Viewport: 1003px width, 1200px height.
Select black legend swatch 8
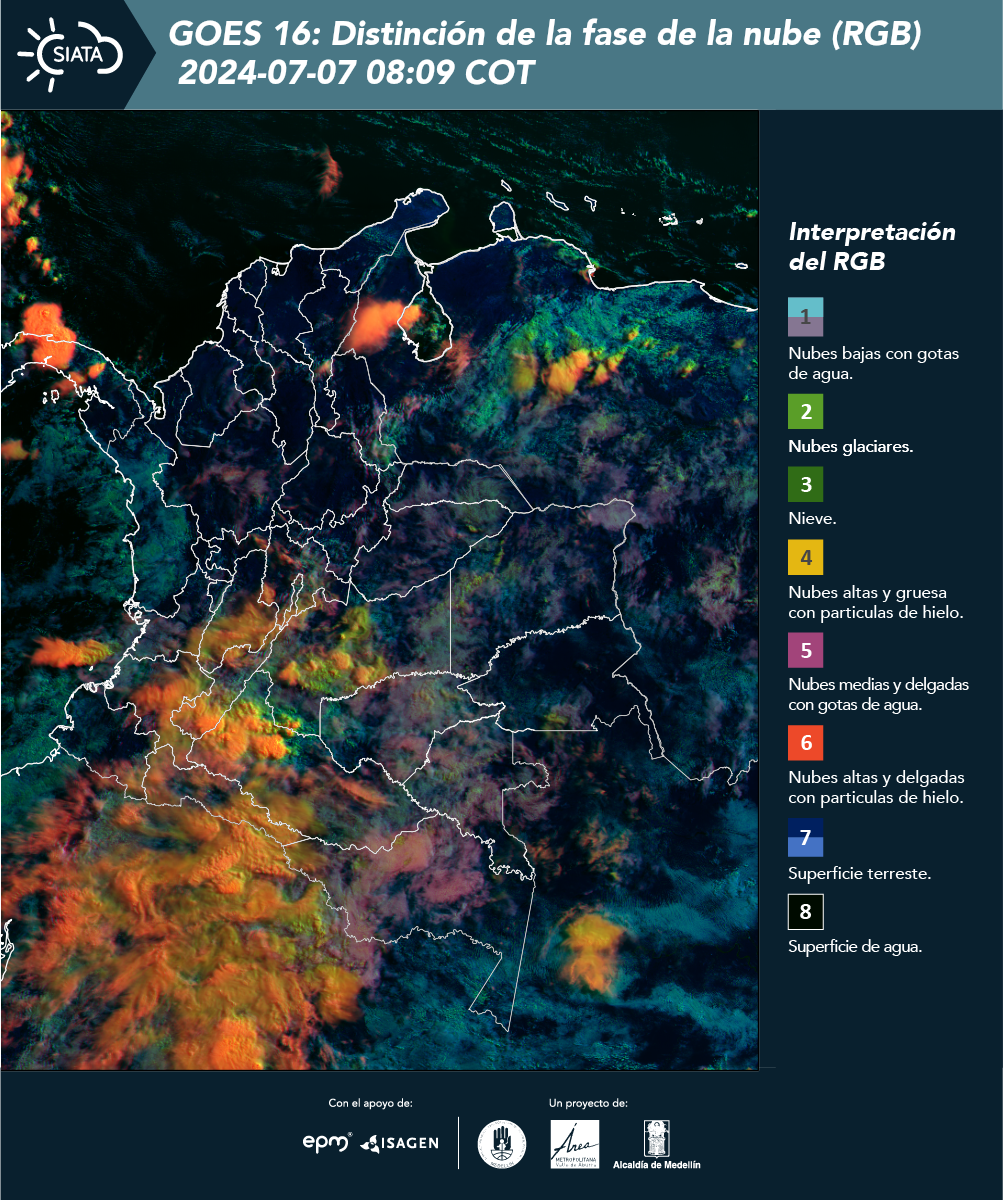pos(805,912)
